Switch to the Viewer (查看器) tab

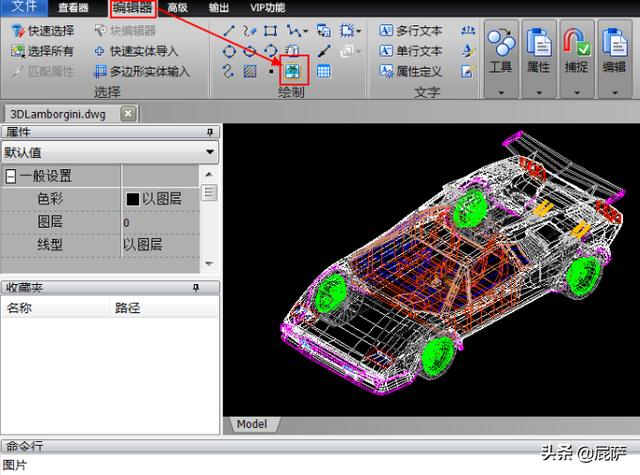(x=73, y=8)
